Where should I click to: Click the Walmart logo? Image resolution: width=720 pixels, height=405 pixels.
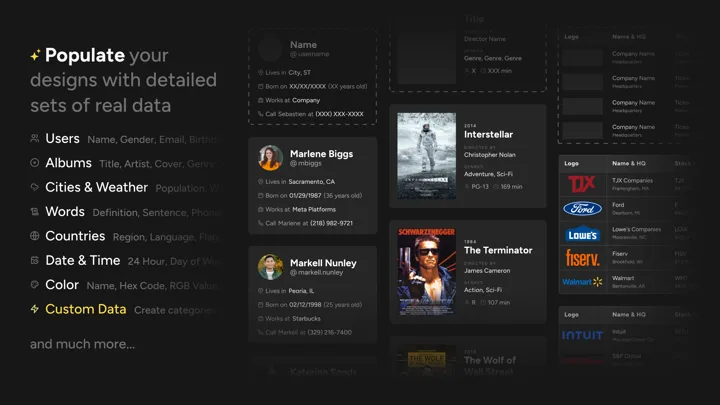click(582, 282)
